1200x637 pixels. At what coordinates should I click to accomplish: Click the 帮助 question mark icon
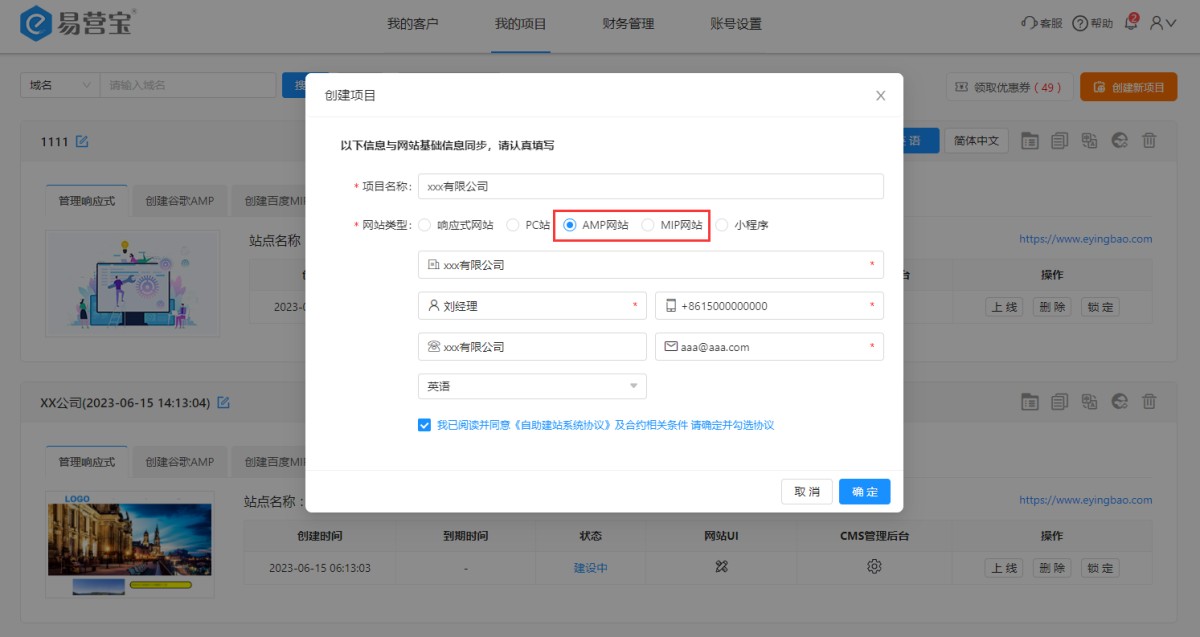point(1080,23)
